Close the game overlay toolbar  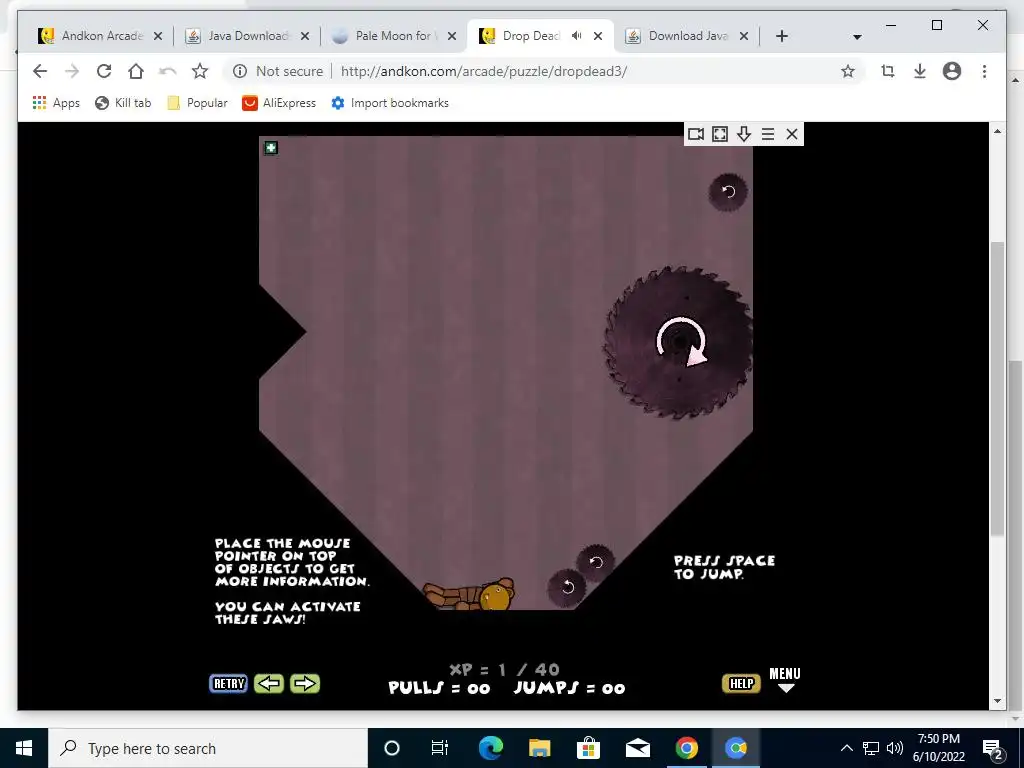pos(792,134)
